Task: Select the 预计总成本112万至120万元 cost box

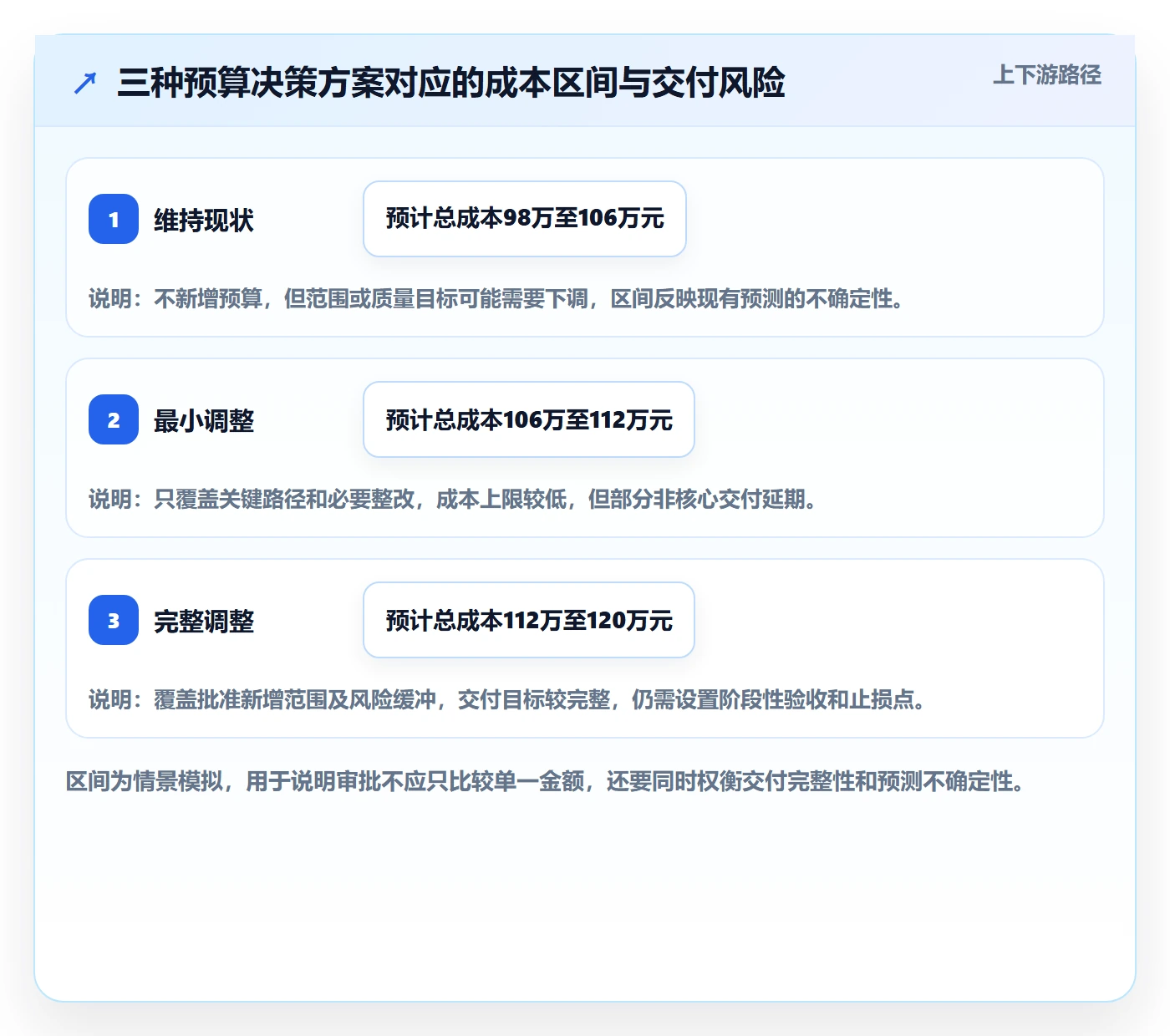Action: point(529,620)
